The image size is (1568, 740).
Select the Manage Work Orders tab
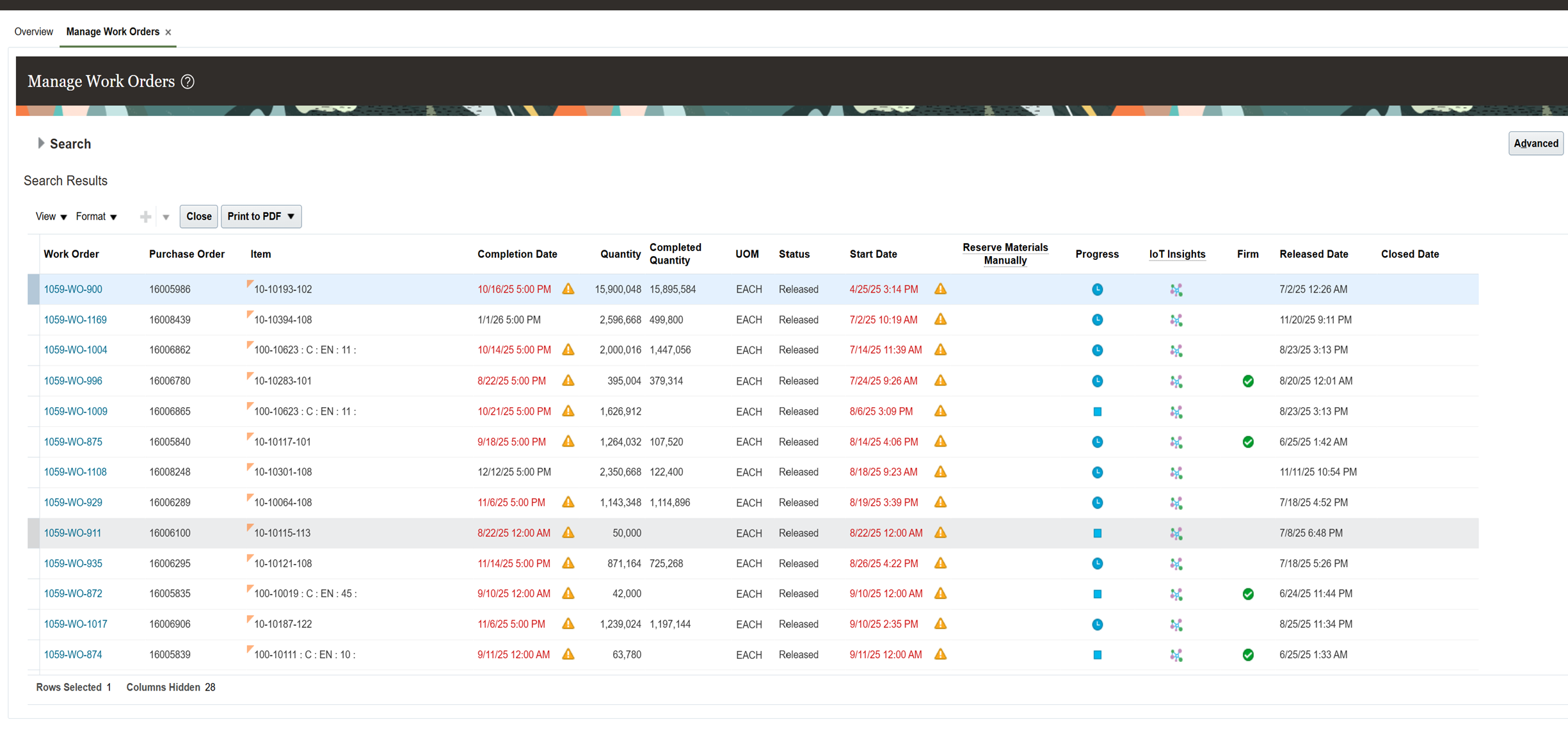tap(113, 31)
